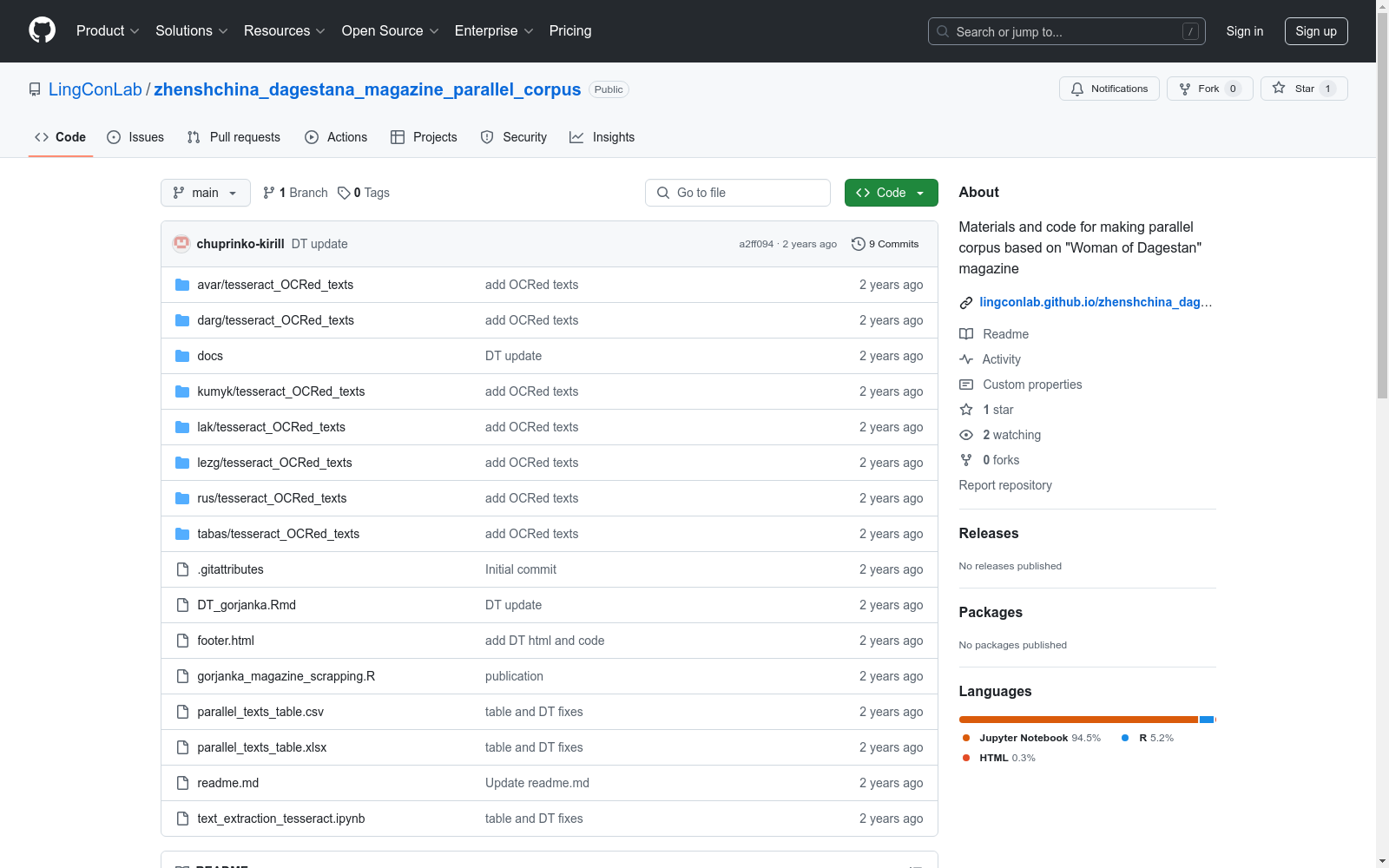Click folder icon next to docs
The height and width of the screenshot is (868, 1389).
pyautogui.click(x=182, y=356)
